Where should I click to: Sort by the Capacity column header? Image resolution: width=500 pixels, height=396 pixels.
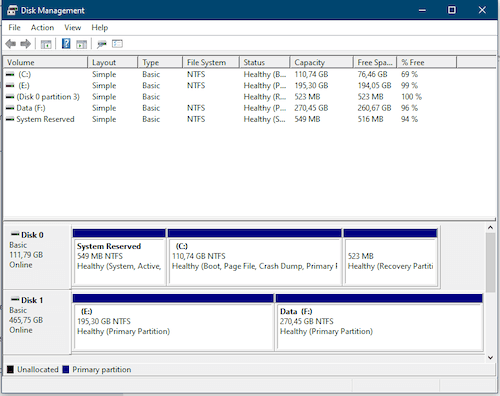pyautogui.click(x=321, y=62)
